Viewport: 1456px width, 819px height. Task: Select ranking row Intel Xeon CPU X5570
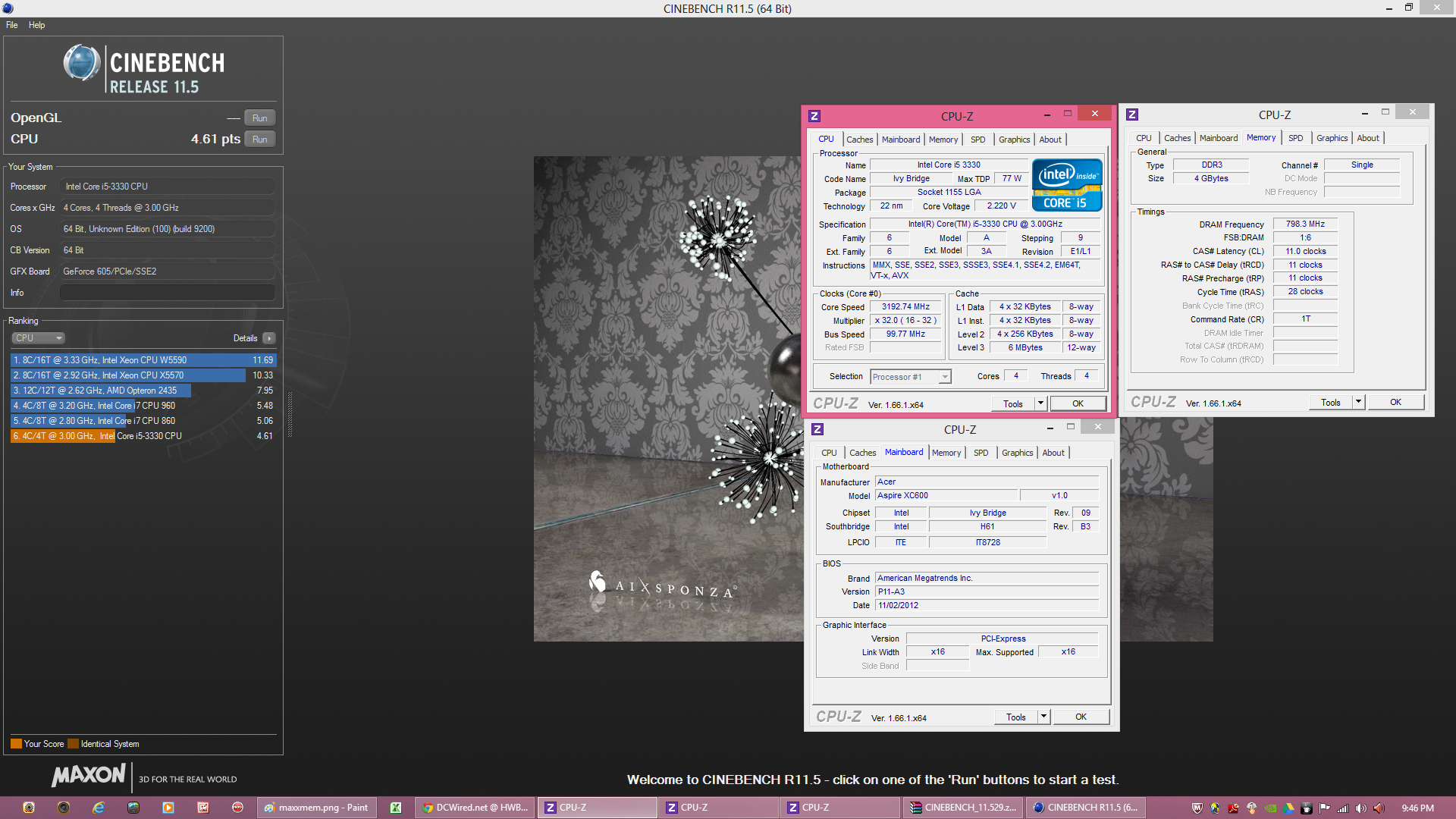pyautogui.click(x=143, y=375)
